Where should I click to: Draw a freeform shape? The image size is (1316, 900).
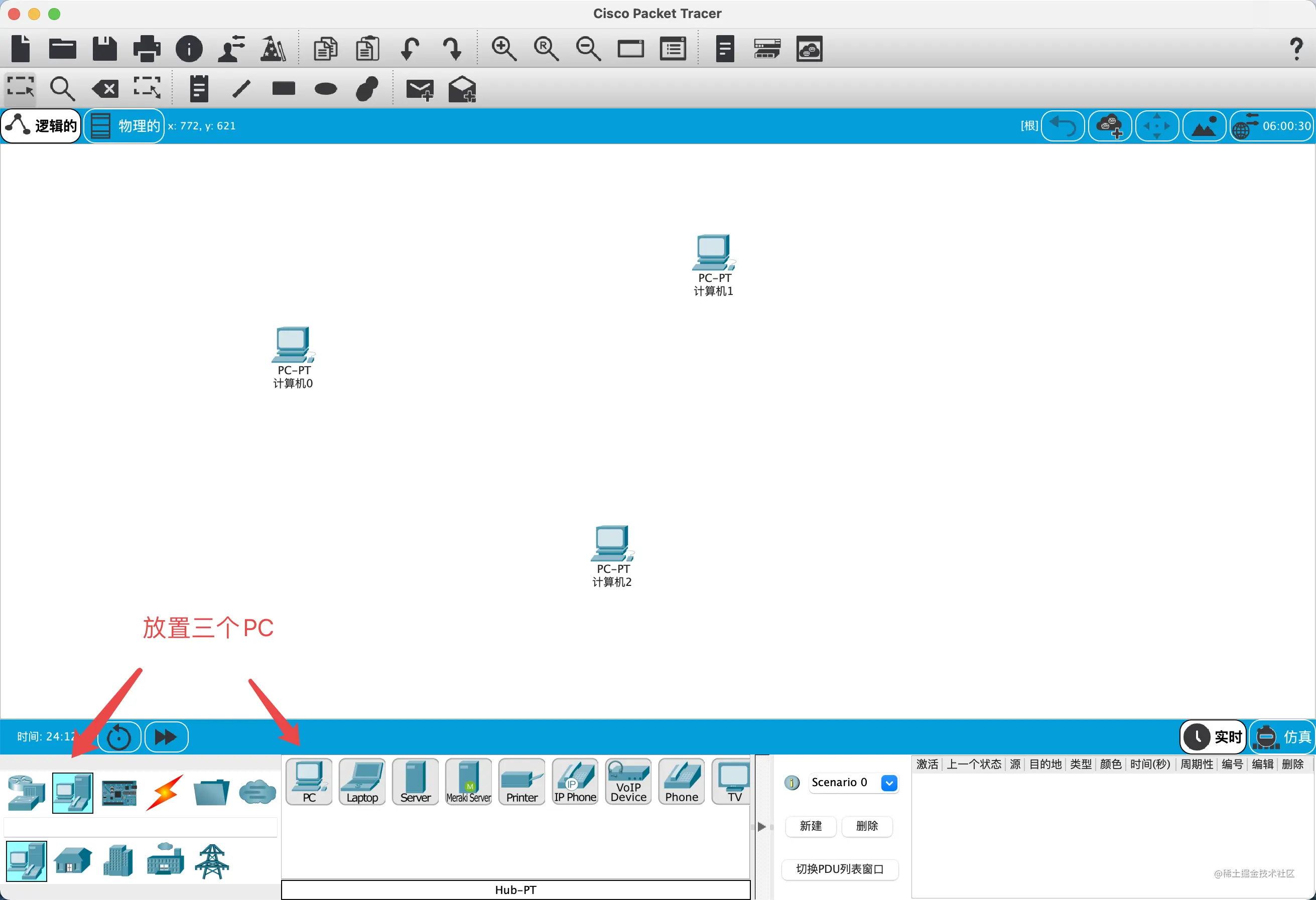367,88
